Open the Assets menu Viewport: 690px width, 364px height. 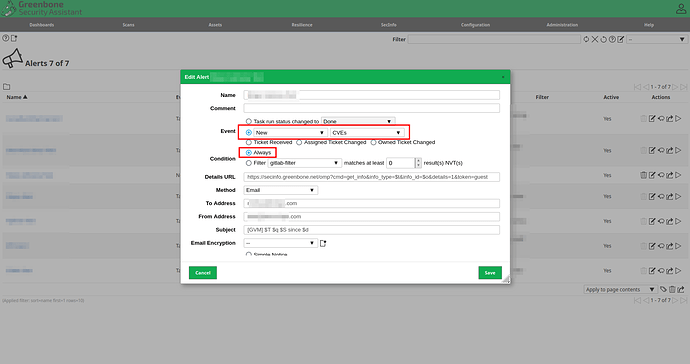click(215, 25)
